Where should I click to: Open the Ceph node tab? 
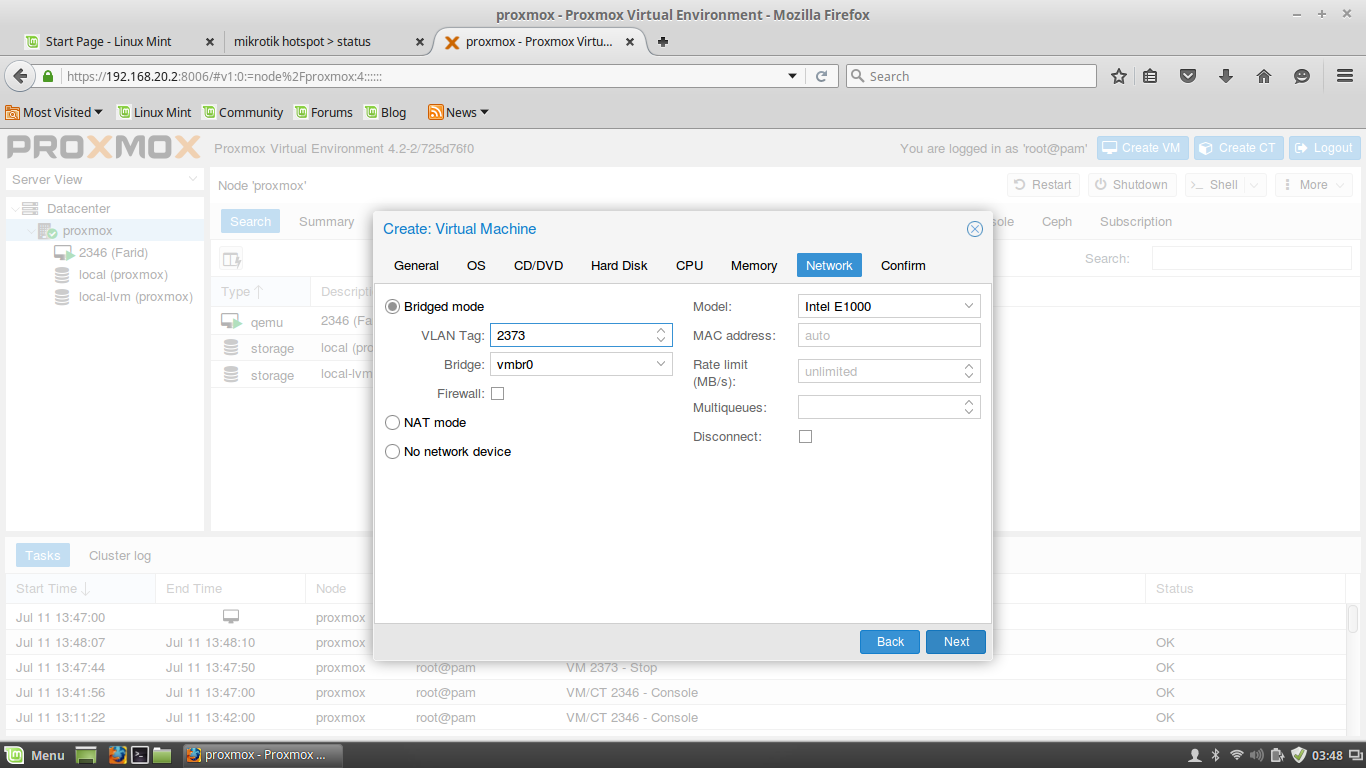[1057, 222]
